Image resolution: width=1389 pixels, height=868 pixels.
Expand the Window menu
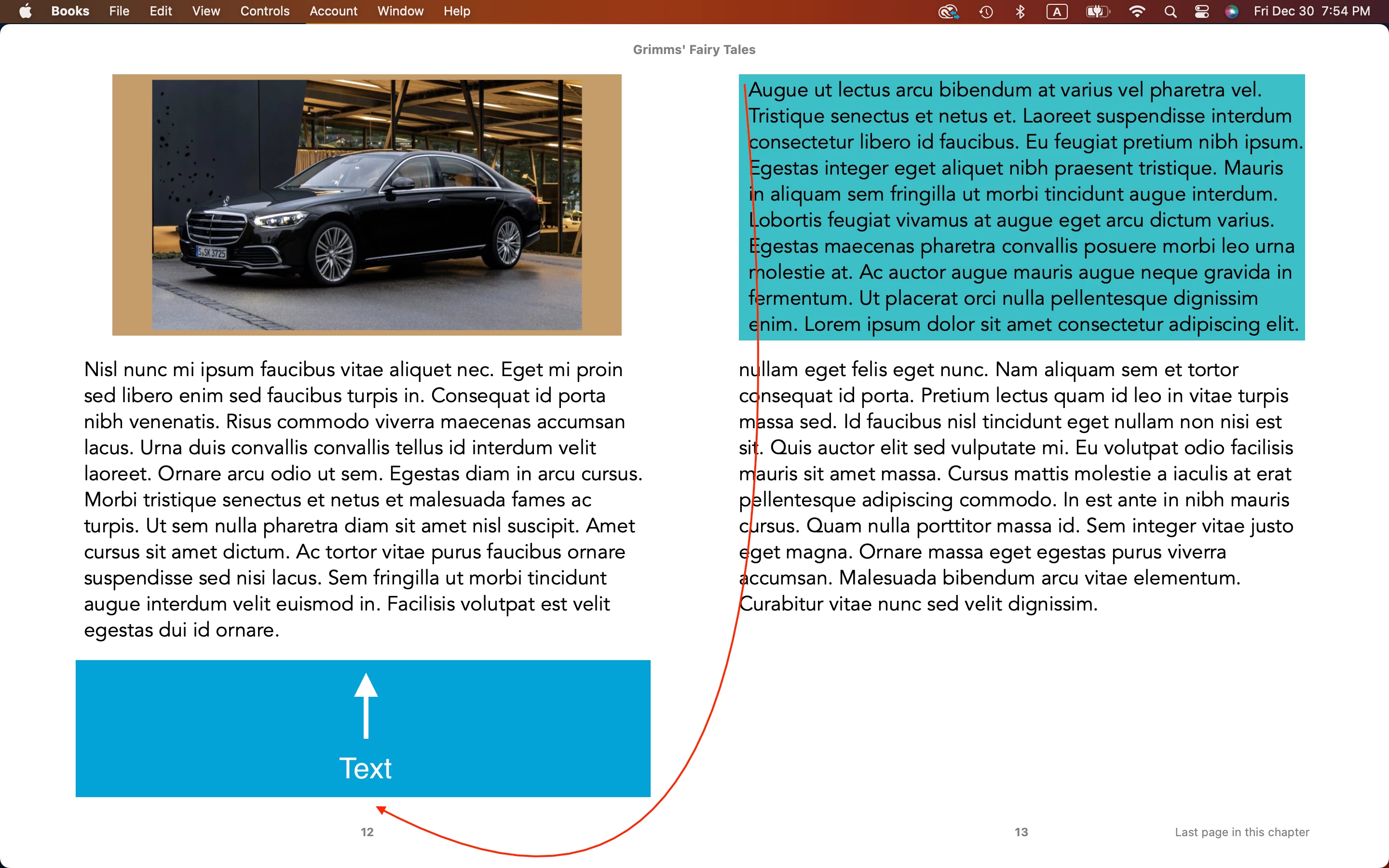400,12
